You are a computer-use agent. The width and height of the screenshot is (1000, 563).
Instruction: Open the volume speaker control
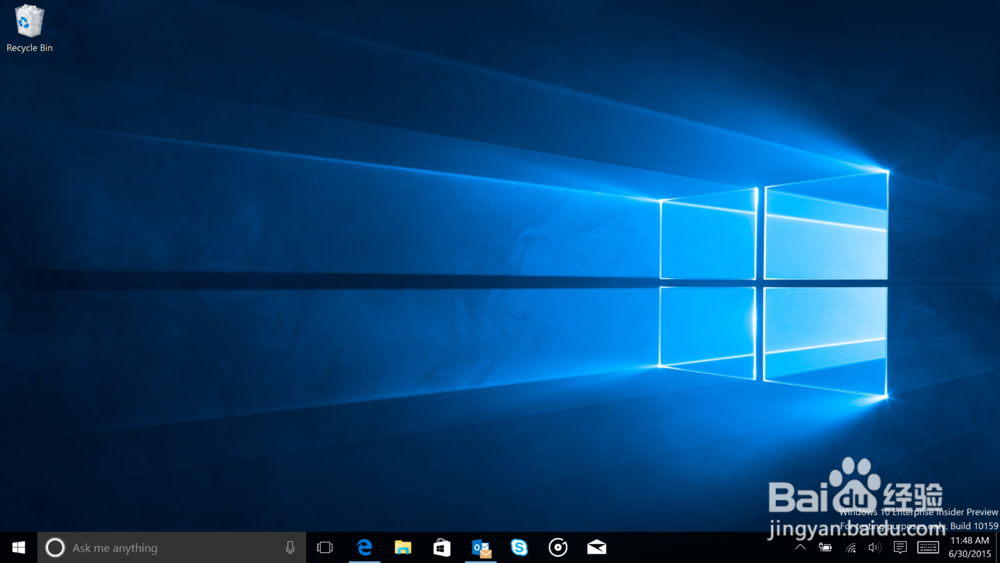pyautogui.click(x=874, y=548)
